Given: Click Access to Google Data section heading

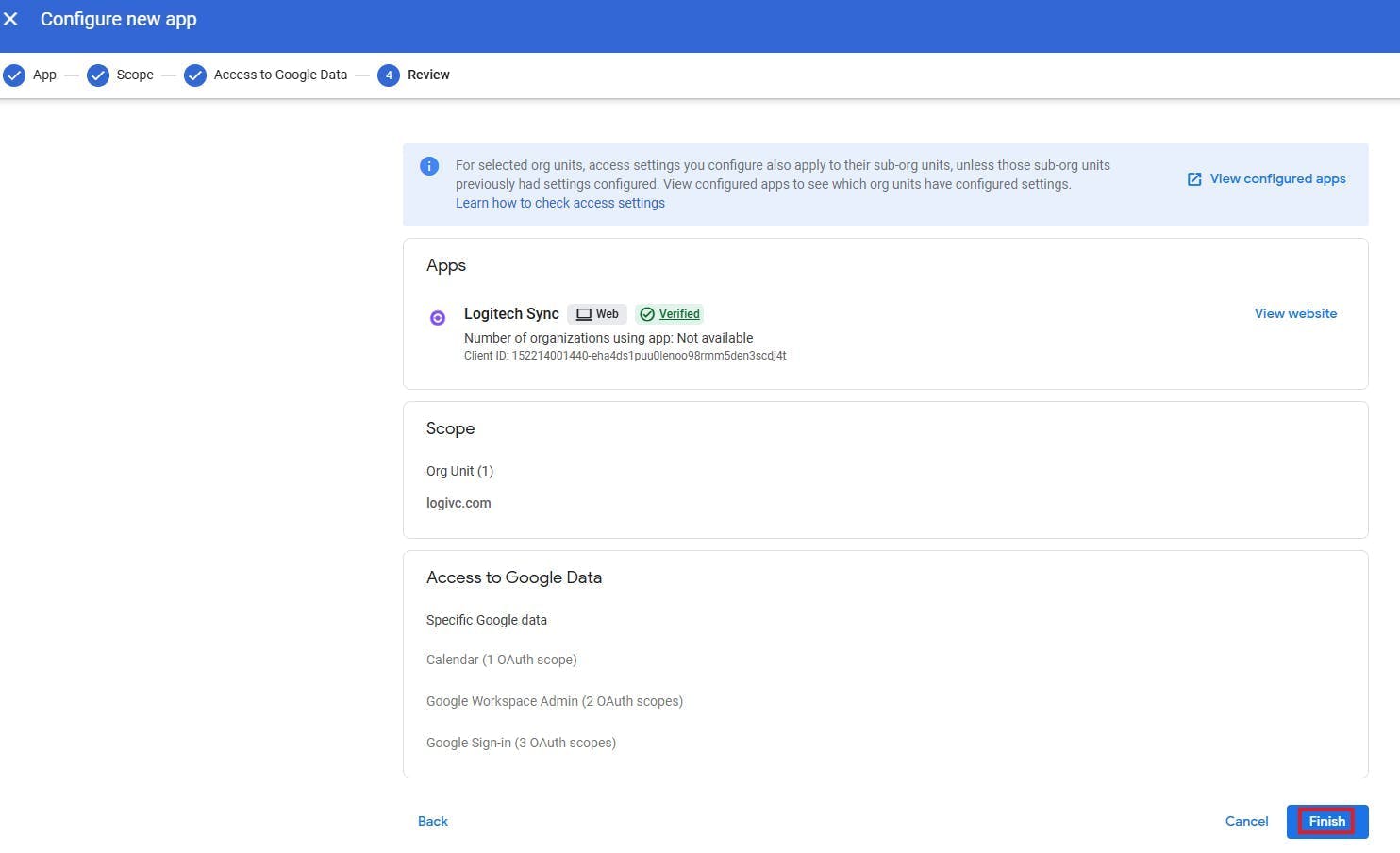Looking at the screenshot, I should 514,577.
